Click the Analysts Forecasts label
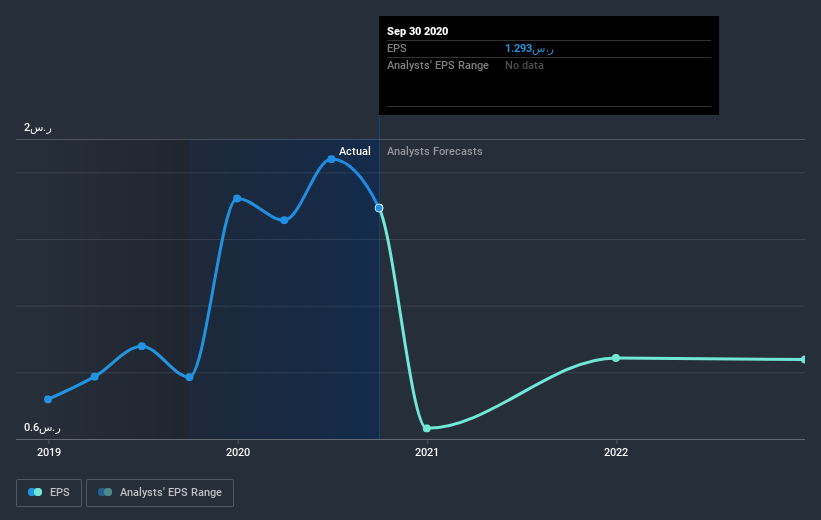This screenshot has height=520, width=821. (x=435, y=151)
